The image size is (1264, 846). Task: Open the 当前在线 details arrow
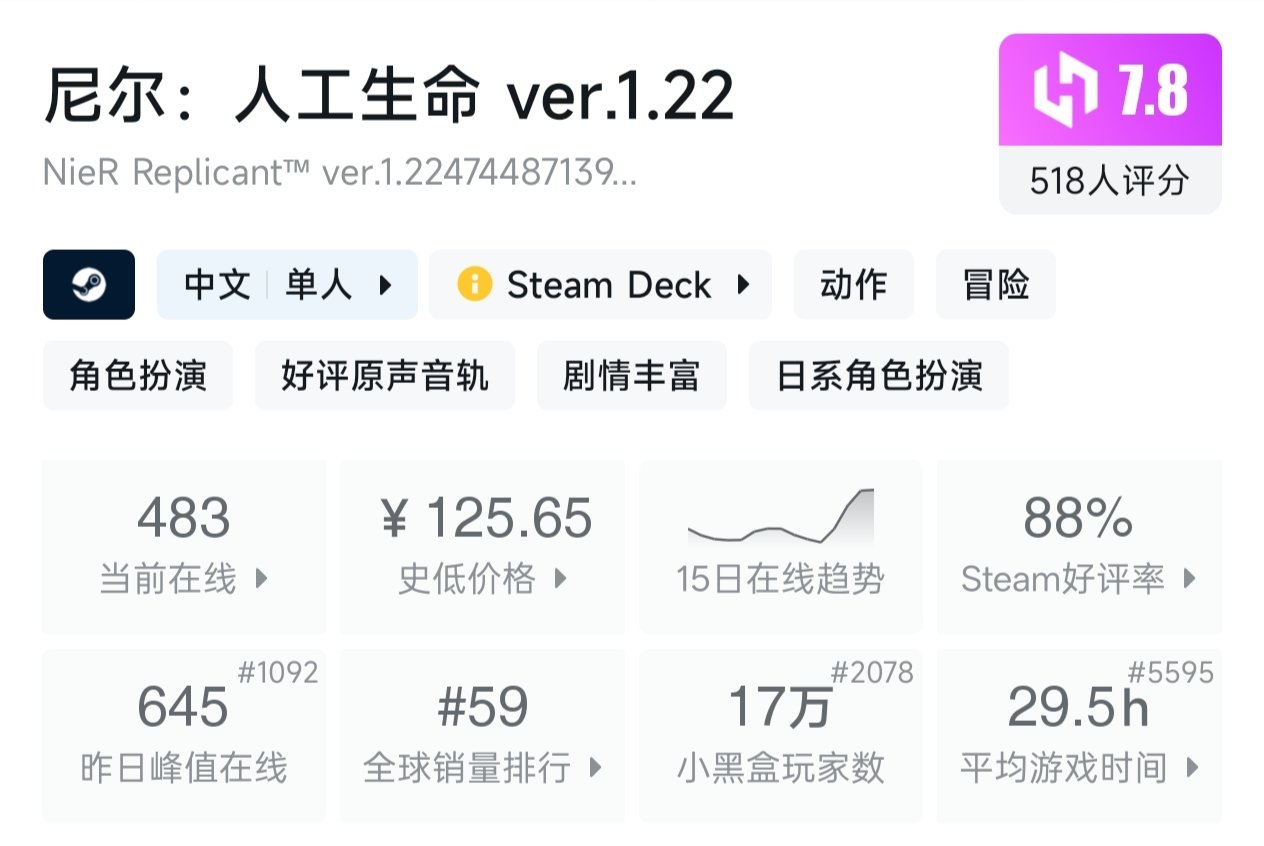click(x=261, y=578)
